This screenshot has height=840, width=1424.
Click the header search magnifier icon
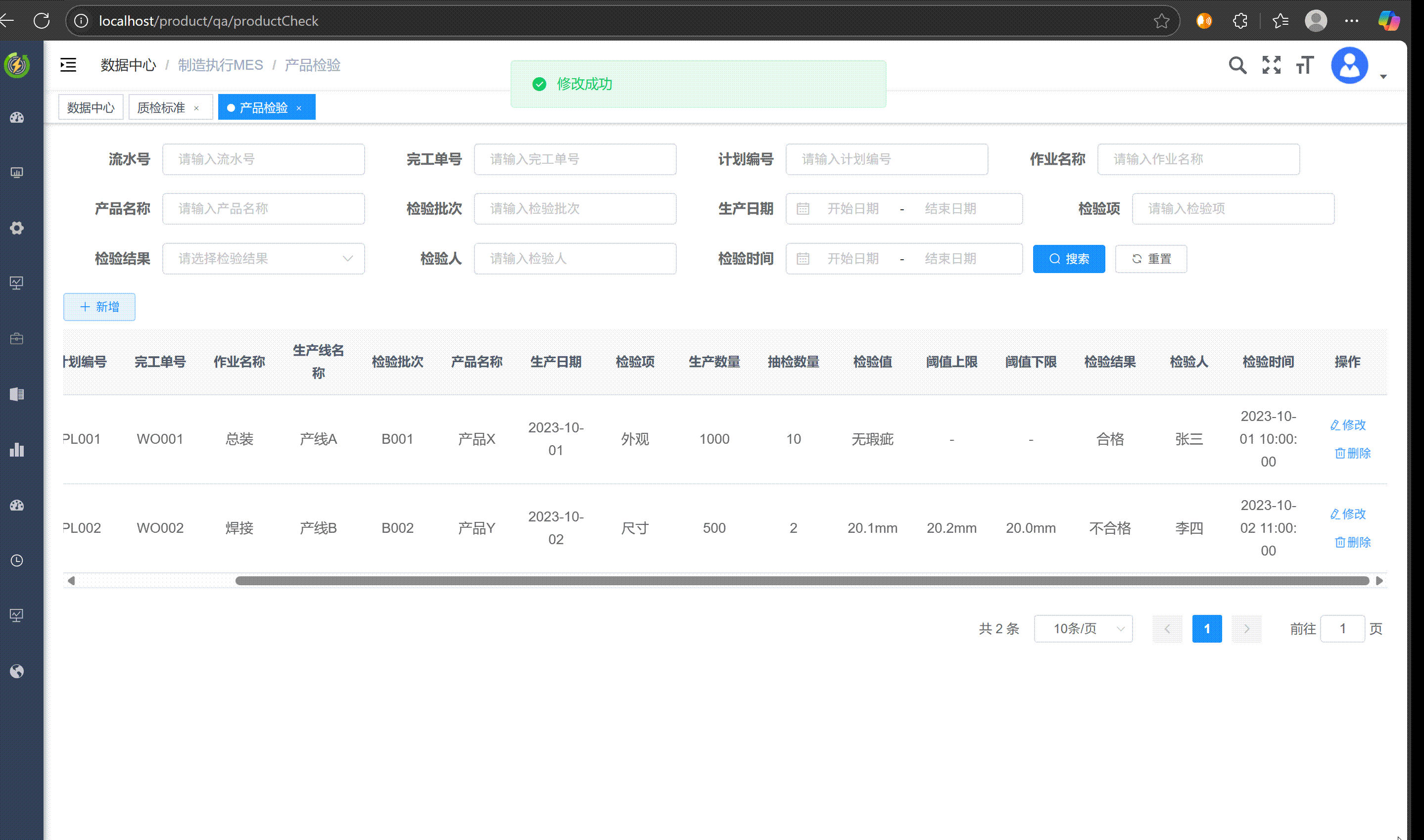coord(1237,65)
